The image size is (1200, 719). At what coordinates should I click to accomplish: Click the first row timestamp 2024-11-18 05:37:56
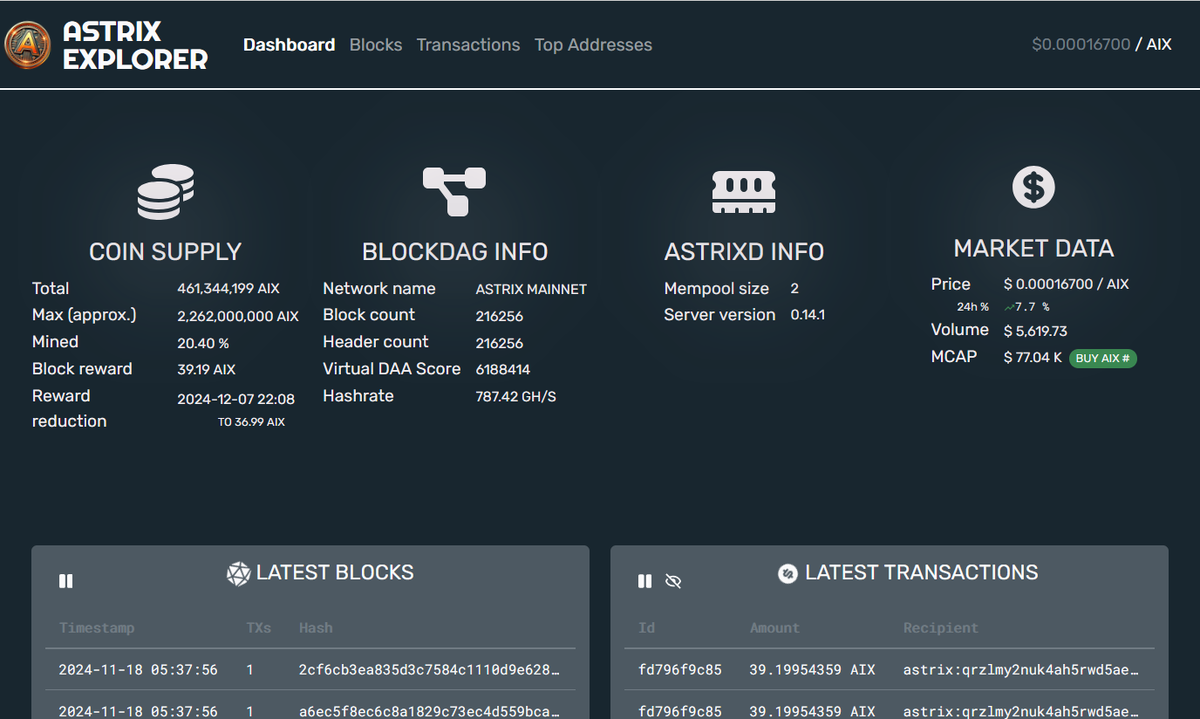point(138,669)
